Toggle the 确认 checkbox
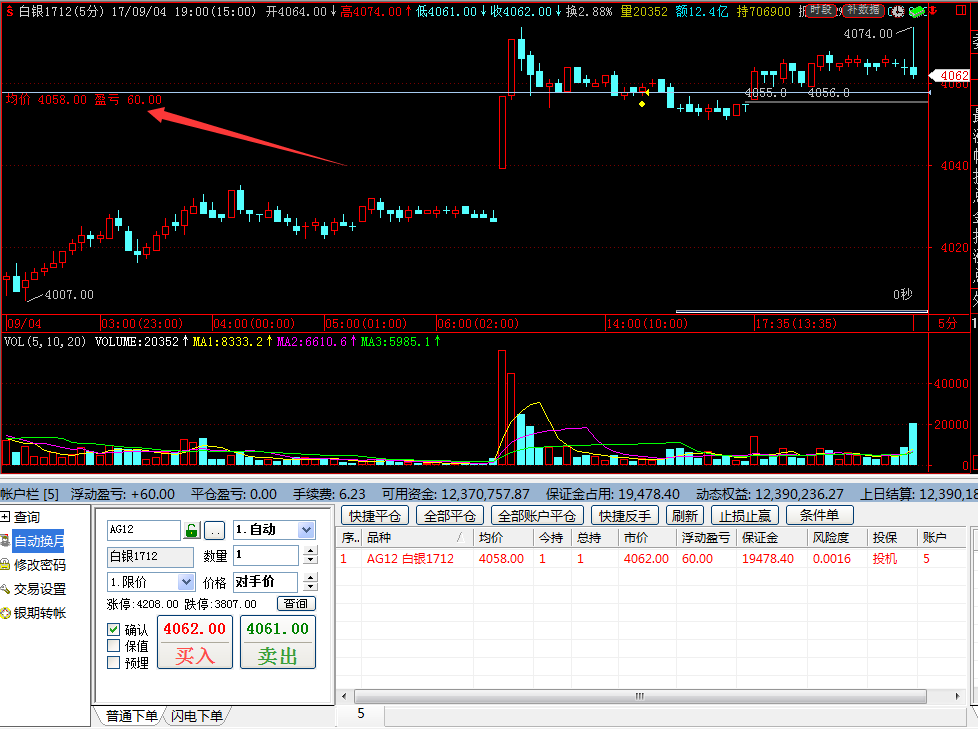Image resolution: width=978 pixels, height=729 pixels. coord(114,630)
